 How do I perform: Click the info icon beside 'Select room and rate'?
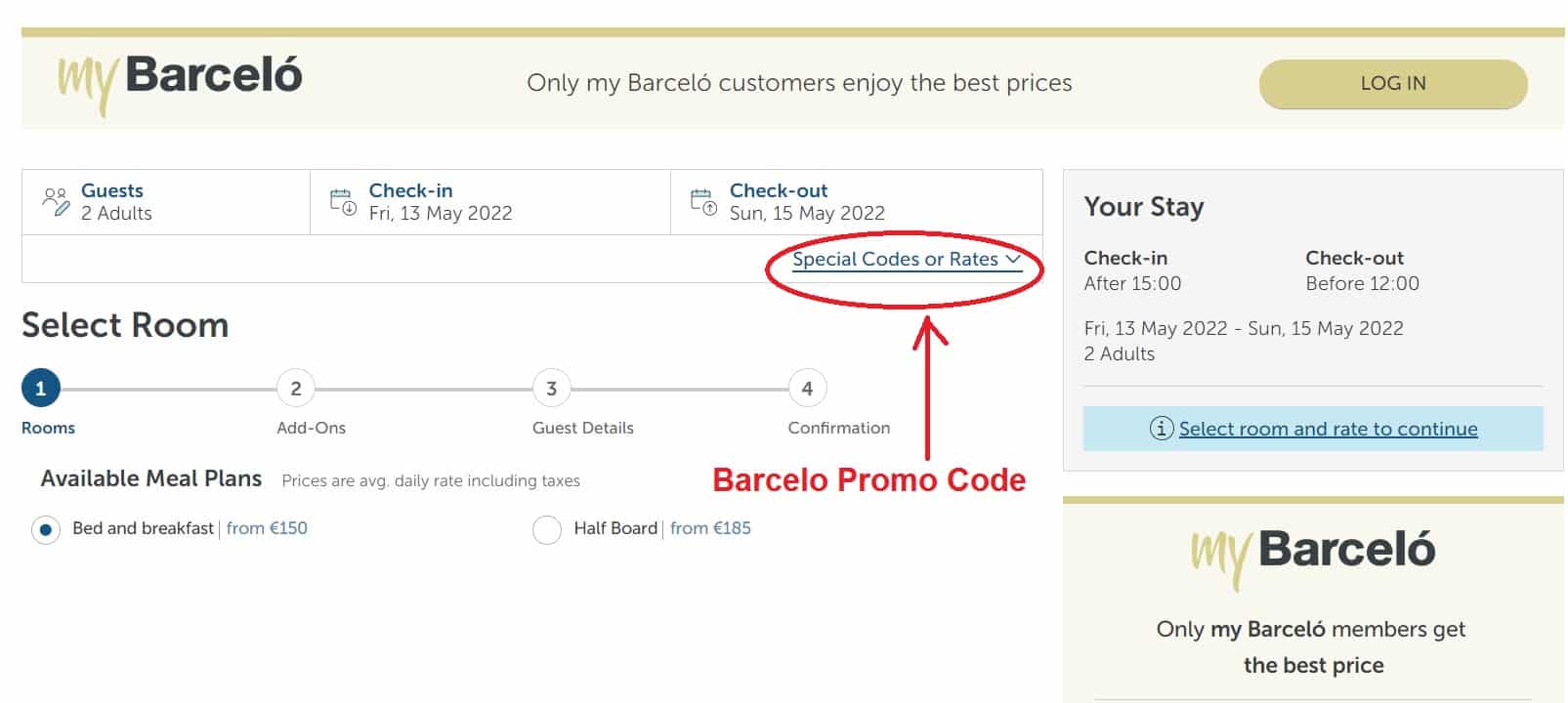(x=1161, y=429)
